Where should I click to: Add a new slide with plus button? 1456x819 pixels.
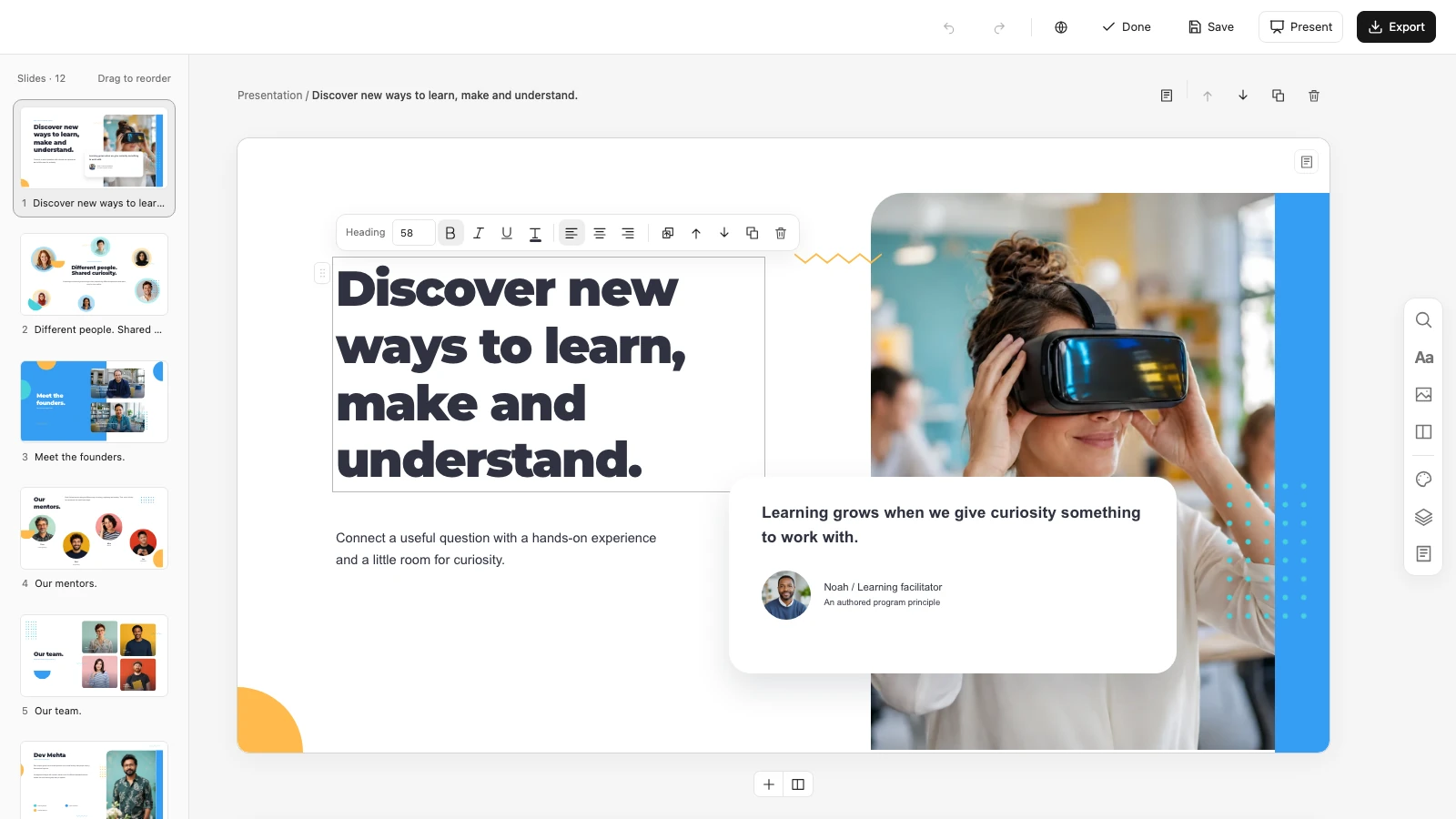769,784
